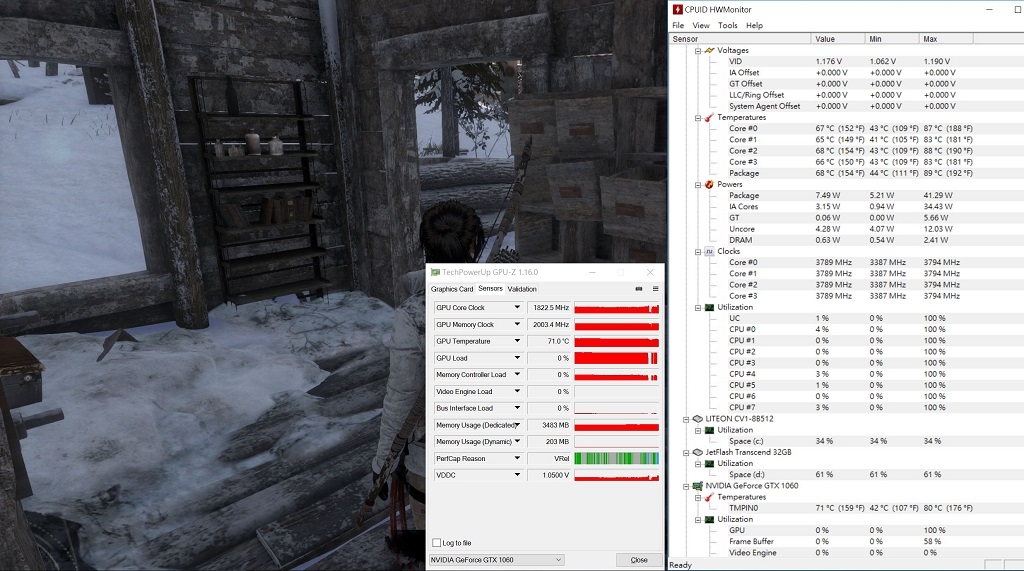Open the GPU Load sensor dropdown

[x=517, y=358]
